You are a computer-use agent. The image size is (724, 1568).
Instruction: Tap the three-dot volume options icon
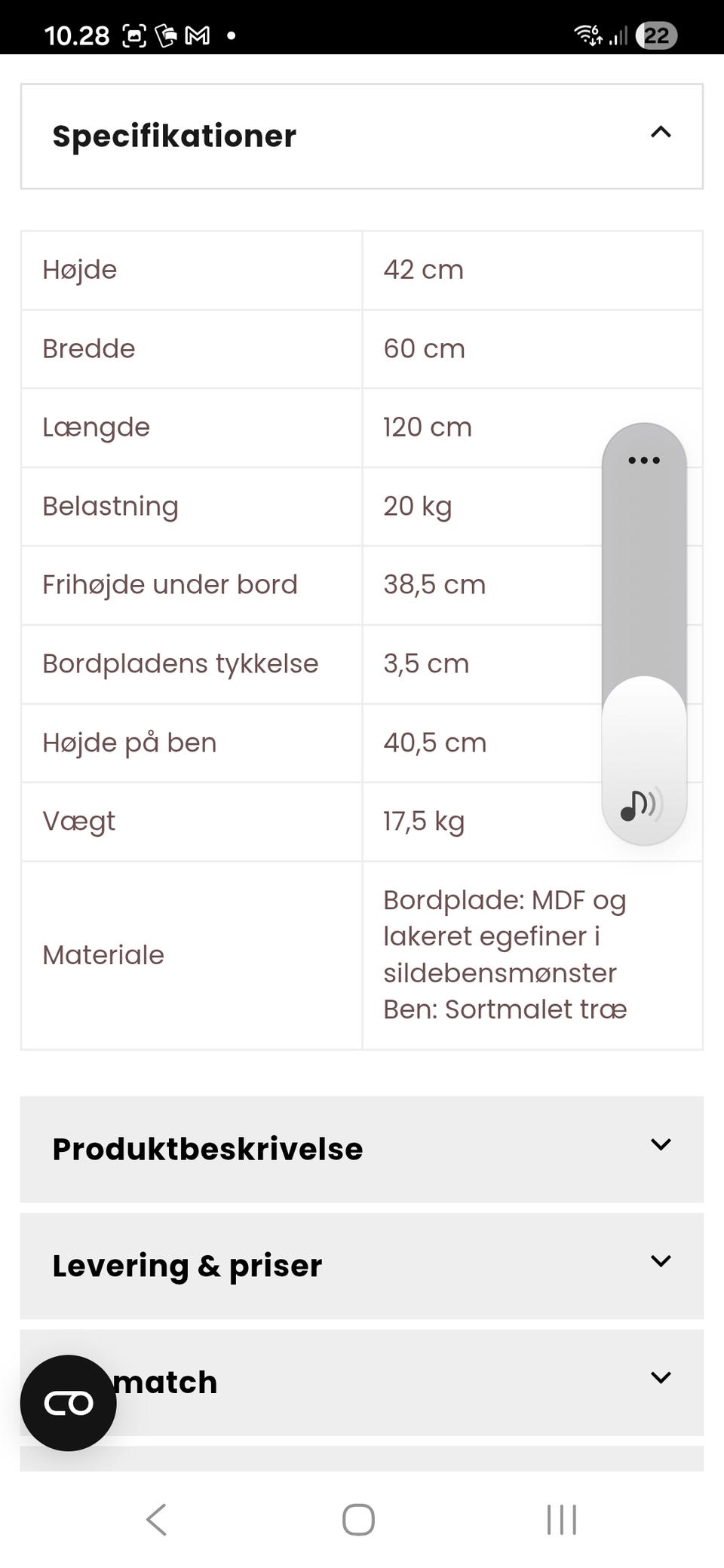(x=643, y=460)
